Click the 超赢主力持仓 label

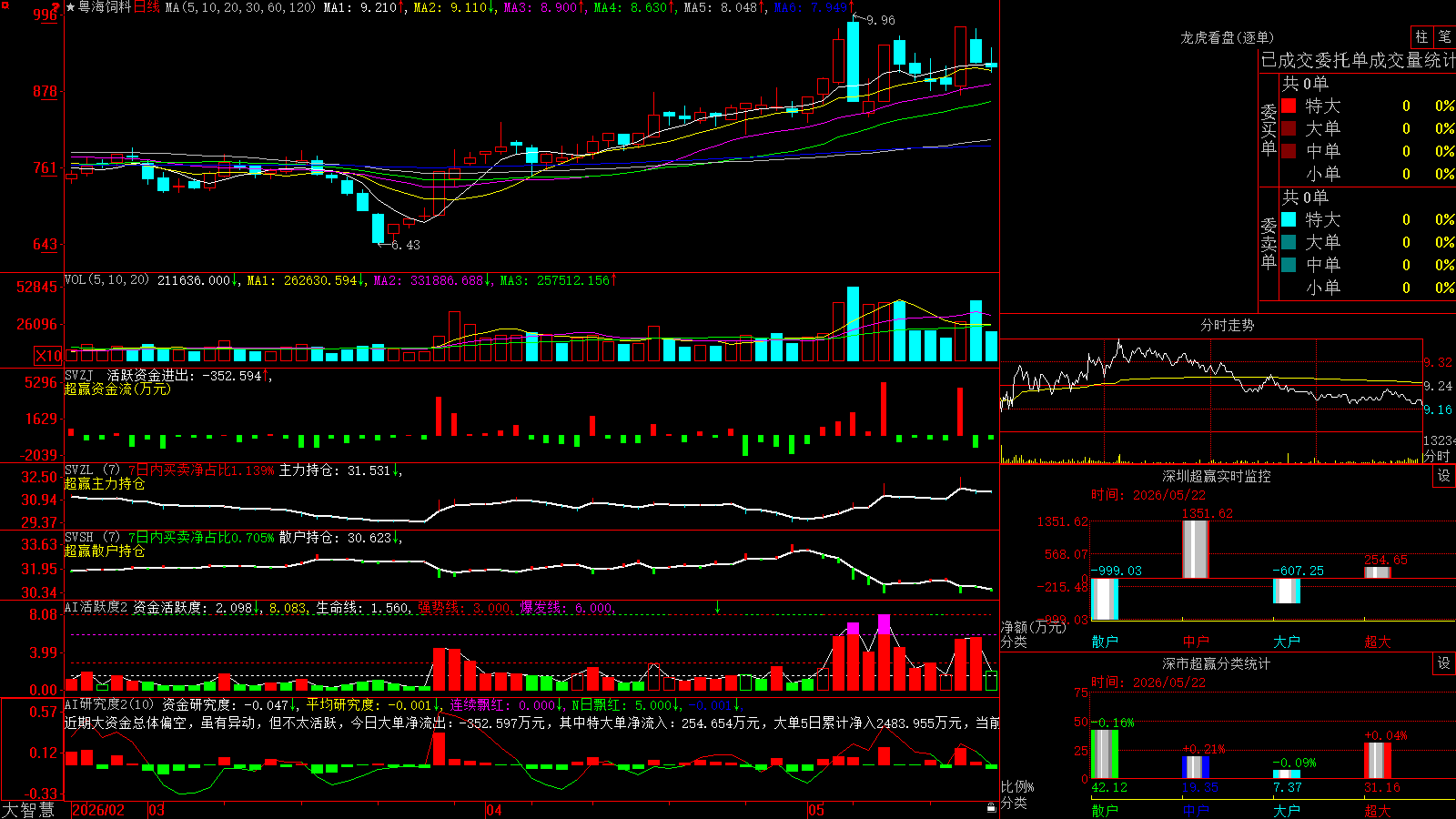pyautogui.click(x=105, y=483)
